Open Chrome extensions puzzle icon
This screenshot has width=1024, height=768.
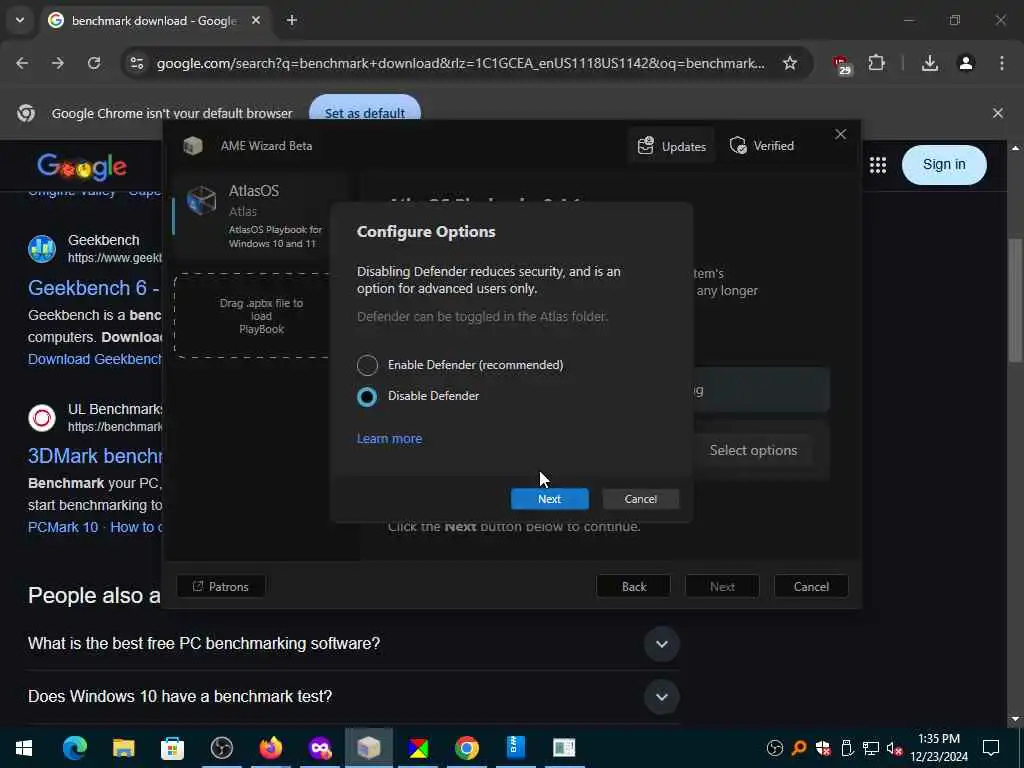coord(876,63)
